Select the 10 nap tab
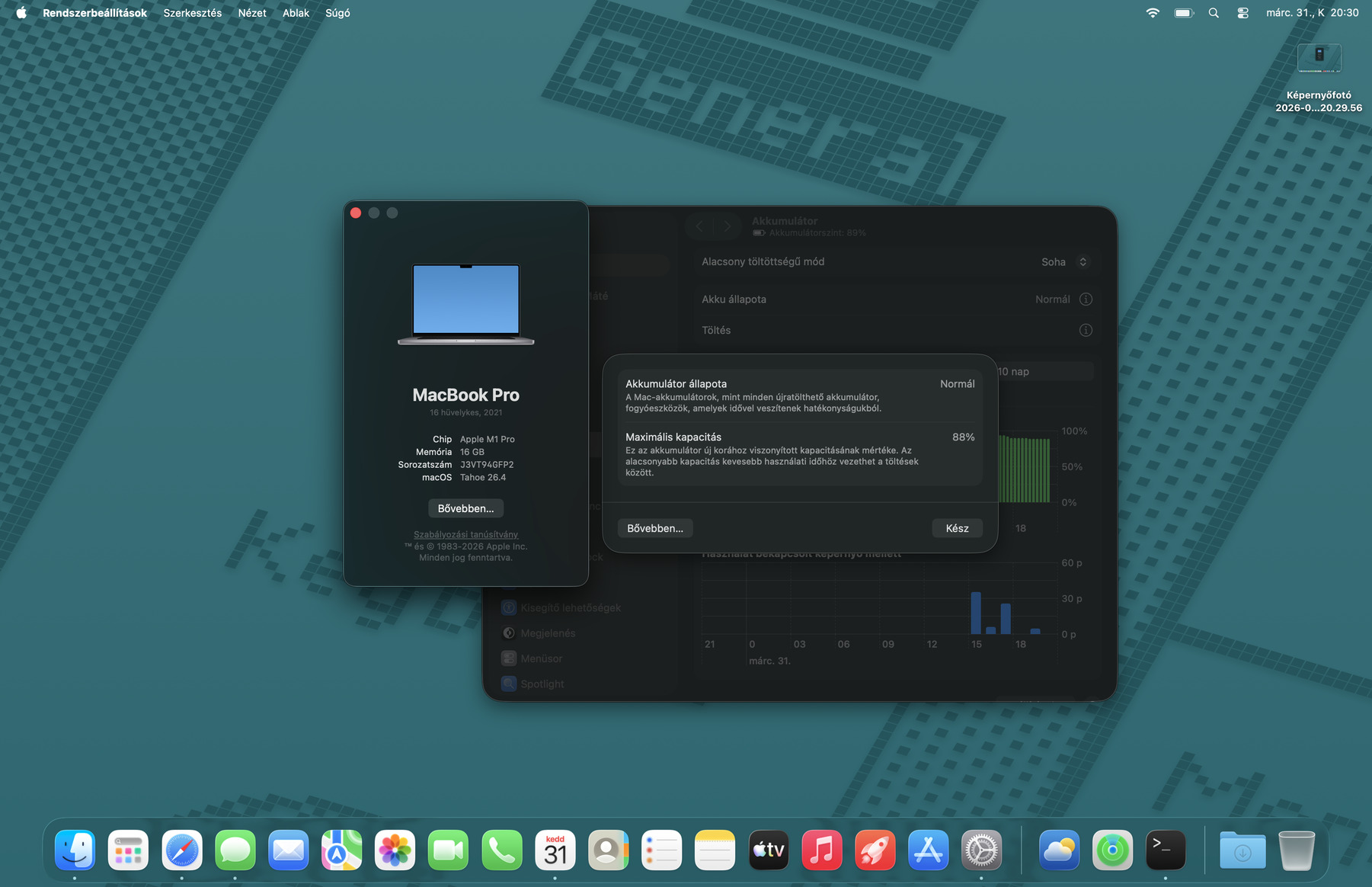Image resolution: width=1372 pixels, height=887 pixels. point(1013,372)
